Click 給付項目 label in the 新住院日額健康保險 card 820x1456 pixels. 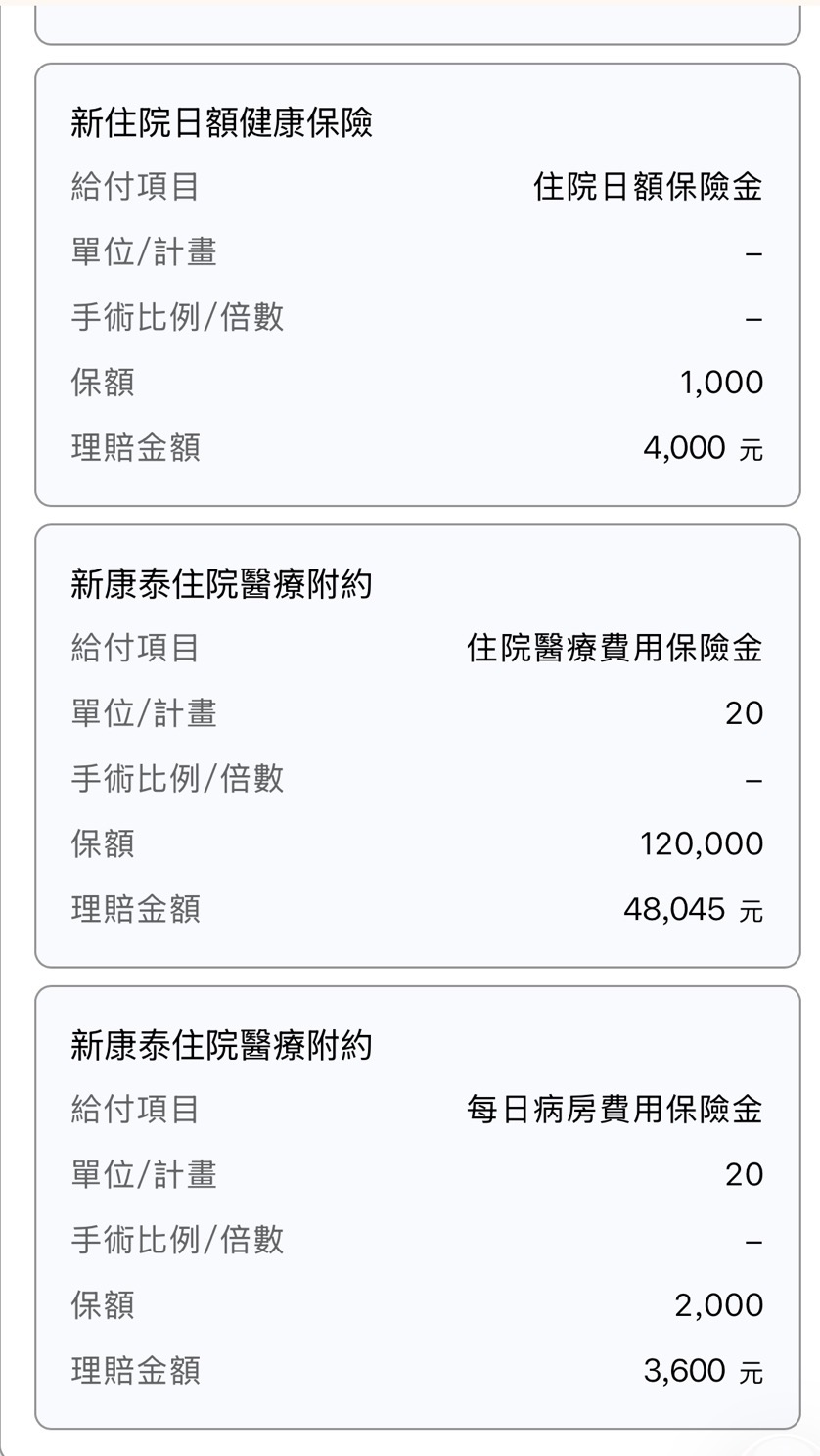pos(135,186)
